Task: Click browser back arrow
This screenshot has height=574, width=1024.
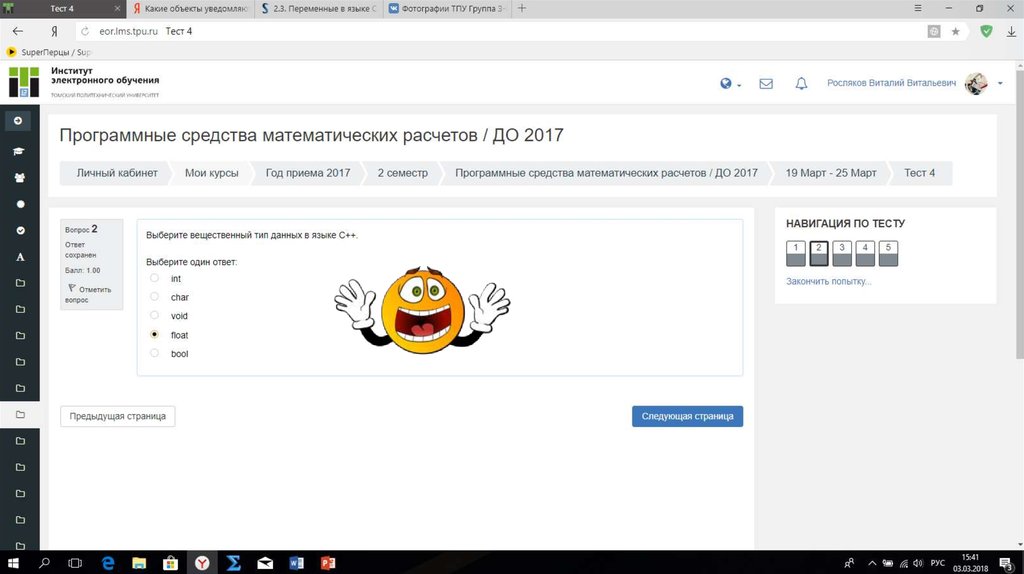Action: [x=18, y=31]
